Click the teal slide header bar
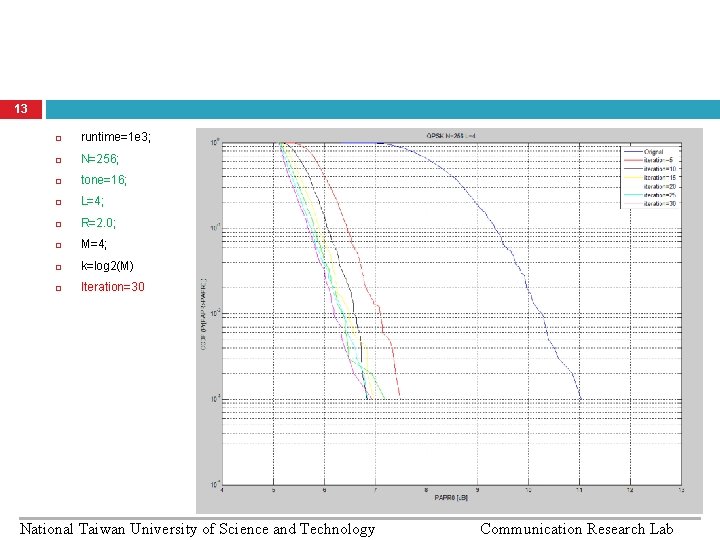This screenshot has width=720, height=540. click(x=383, y=109)
